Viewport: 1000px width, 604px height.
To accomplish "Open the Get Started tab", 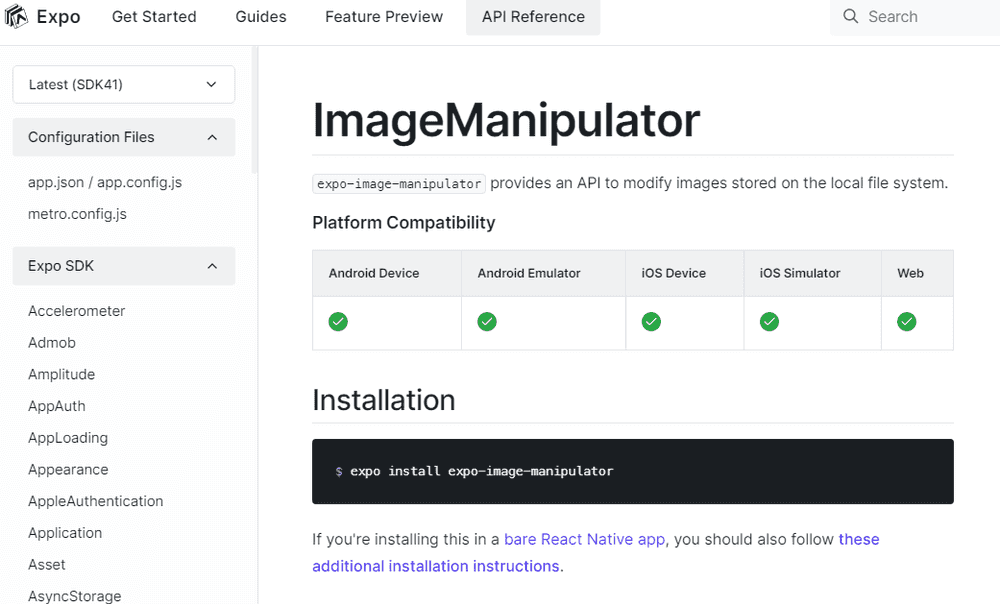I will pos(154,17).
